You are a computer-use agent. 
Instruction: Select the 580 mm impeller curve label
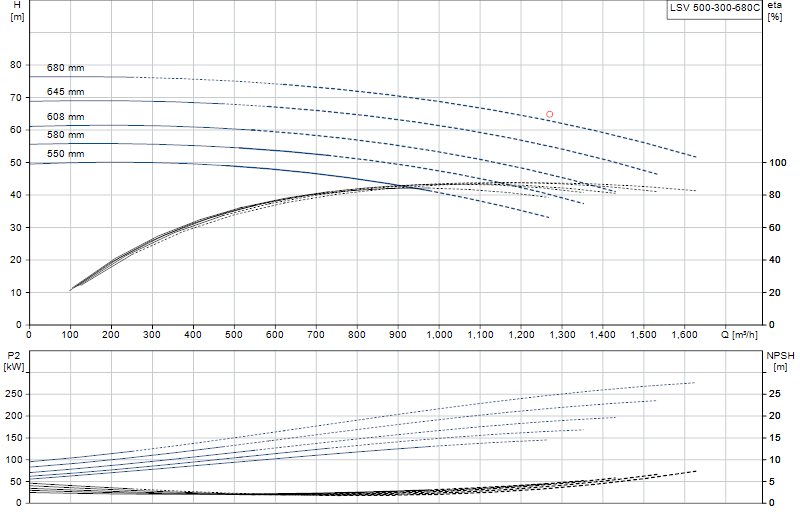point(65,135)
